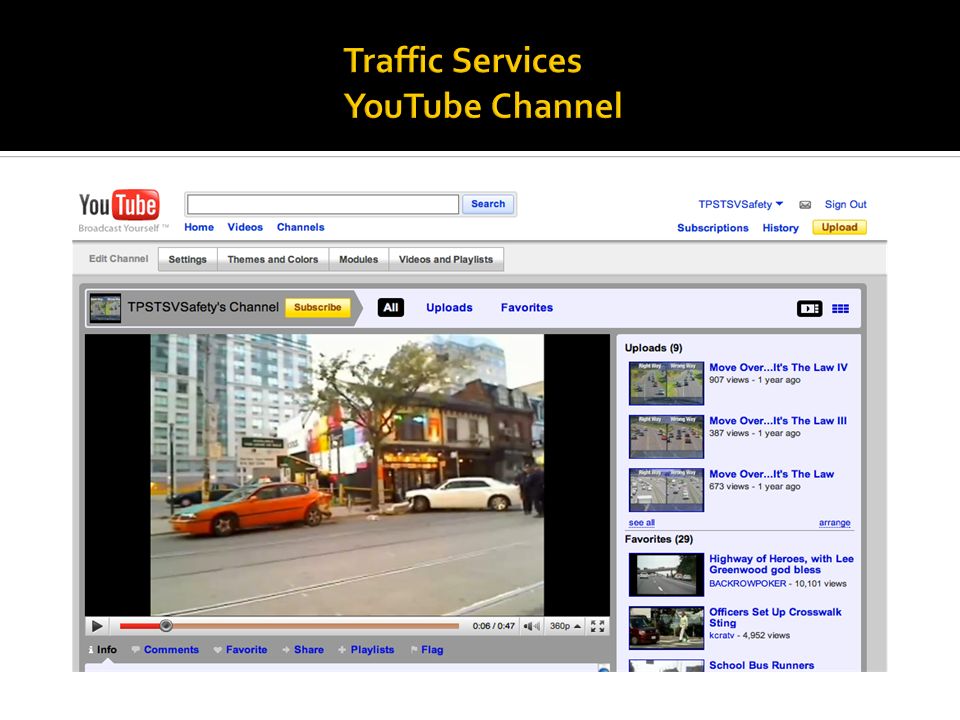Viewport: 960px width, 720px height.
Task: Click School Bus Runners title
Action: coord(762,665)
